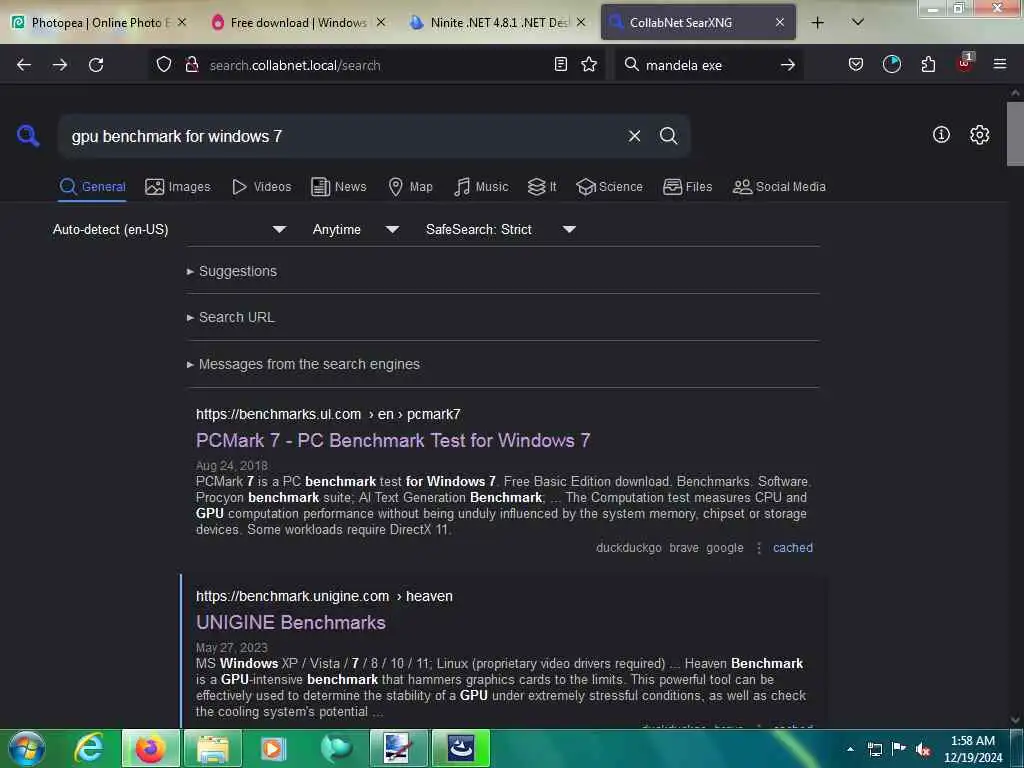Click the page vertical scrollbar thumb

pos(1015,134)
